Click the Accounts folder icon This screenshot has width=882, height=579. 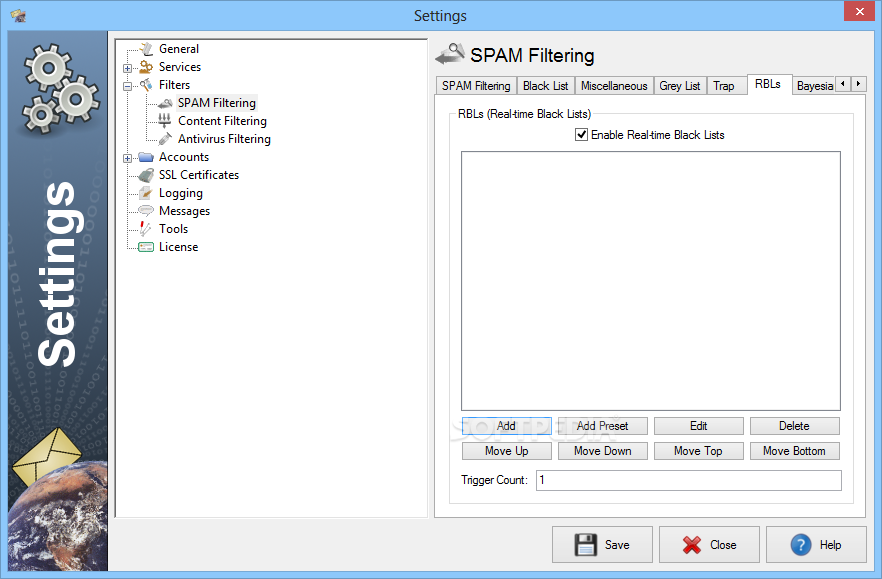coord(146,157)
